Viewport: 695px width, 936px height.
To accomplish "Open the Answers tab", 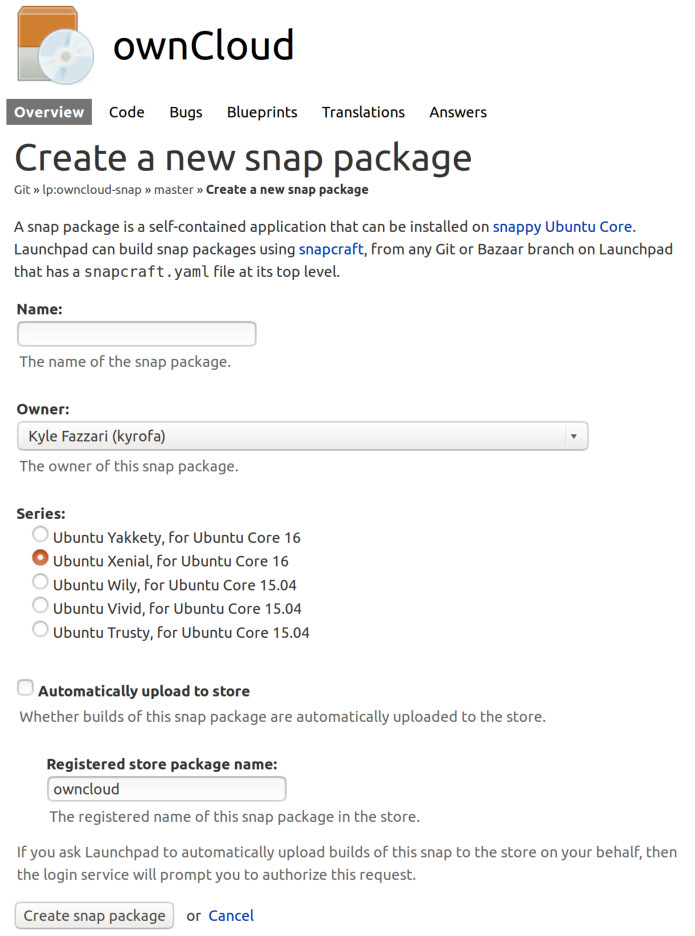I will pyautogui.click(x=458, y=112).
